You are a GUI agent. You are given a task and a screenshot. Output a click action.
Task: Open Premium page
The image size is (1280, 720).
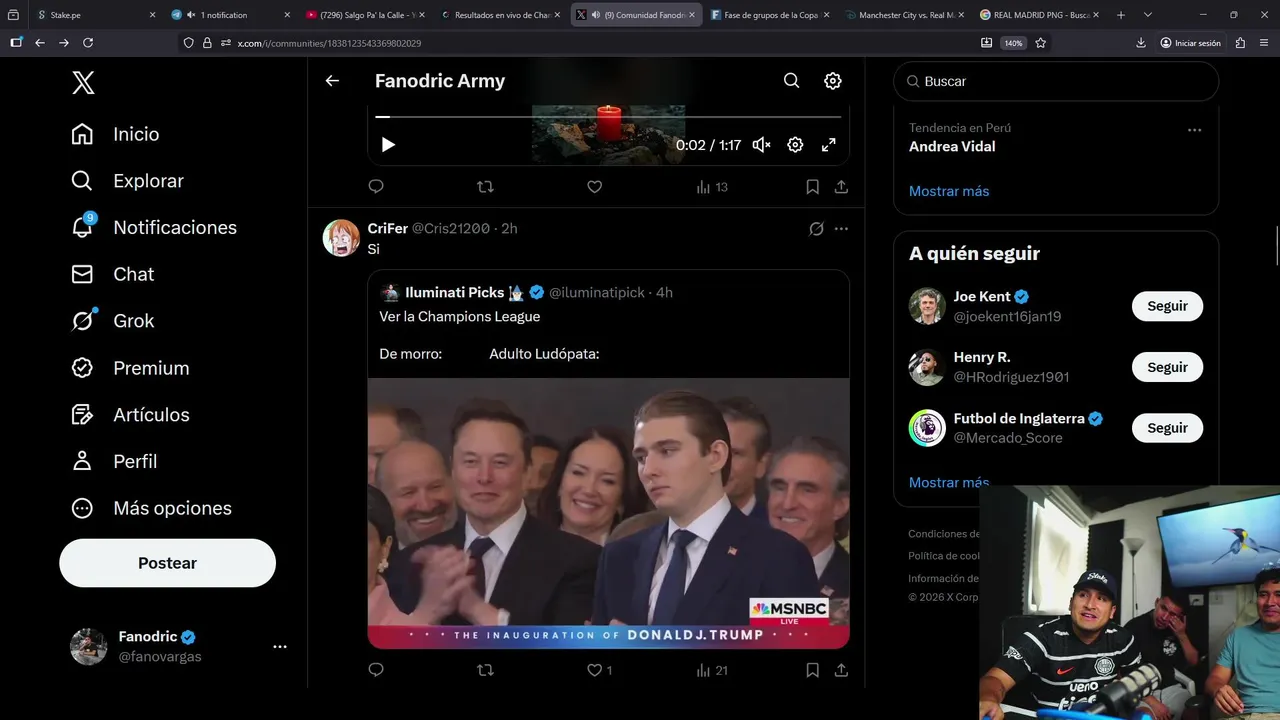click(x=130, y=368)
